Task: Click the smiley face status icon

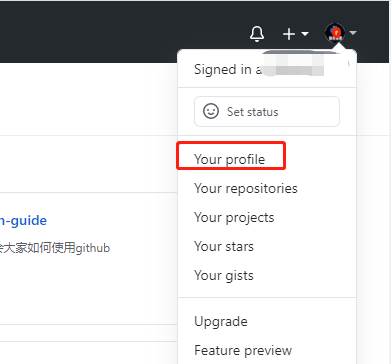Action: tap(211, 111)
